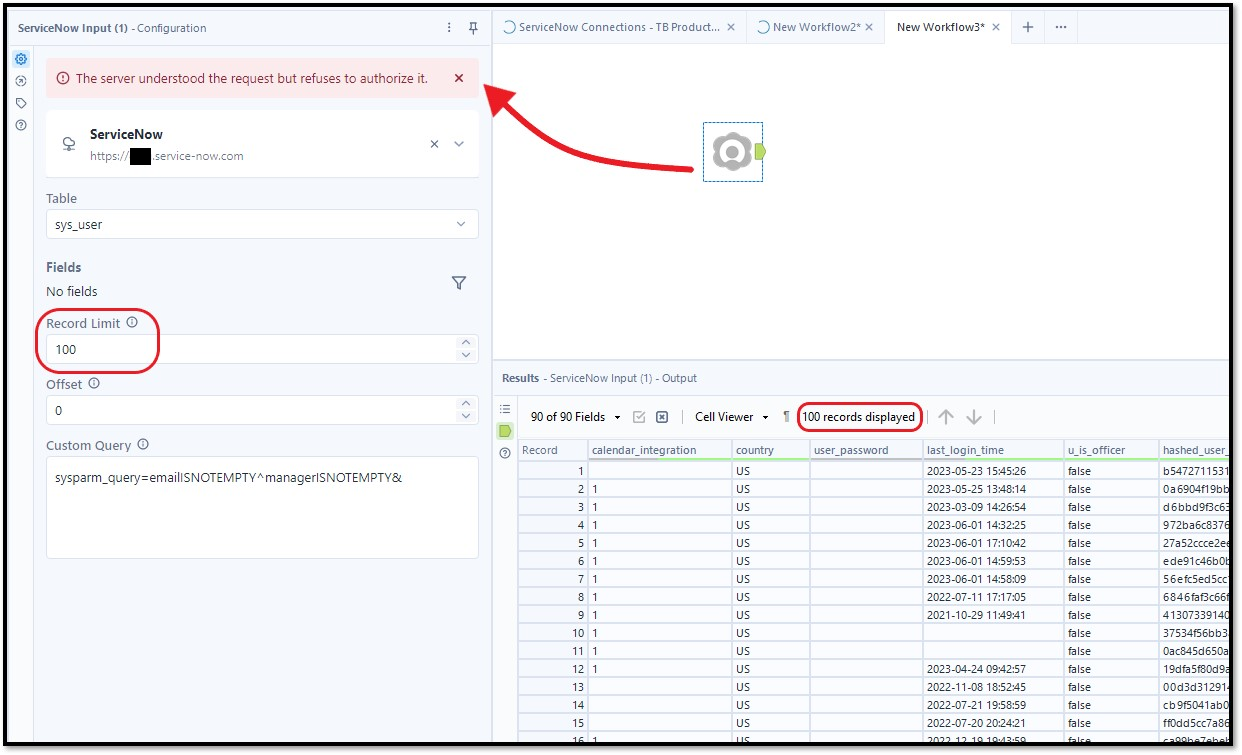Dismiss the authorization error message
This screenshot has width=1242, height=755.
click(458, 77)
